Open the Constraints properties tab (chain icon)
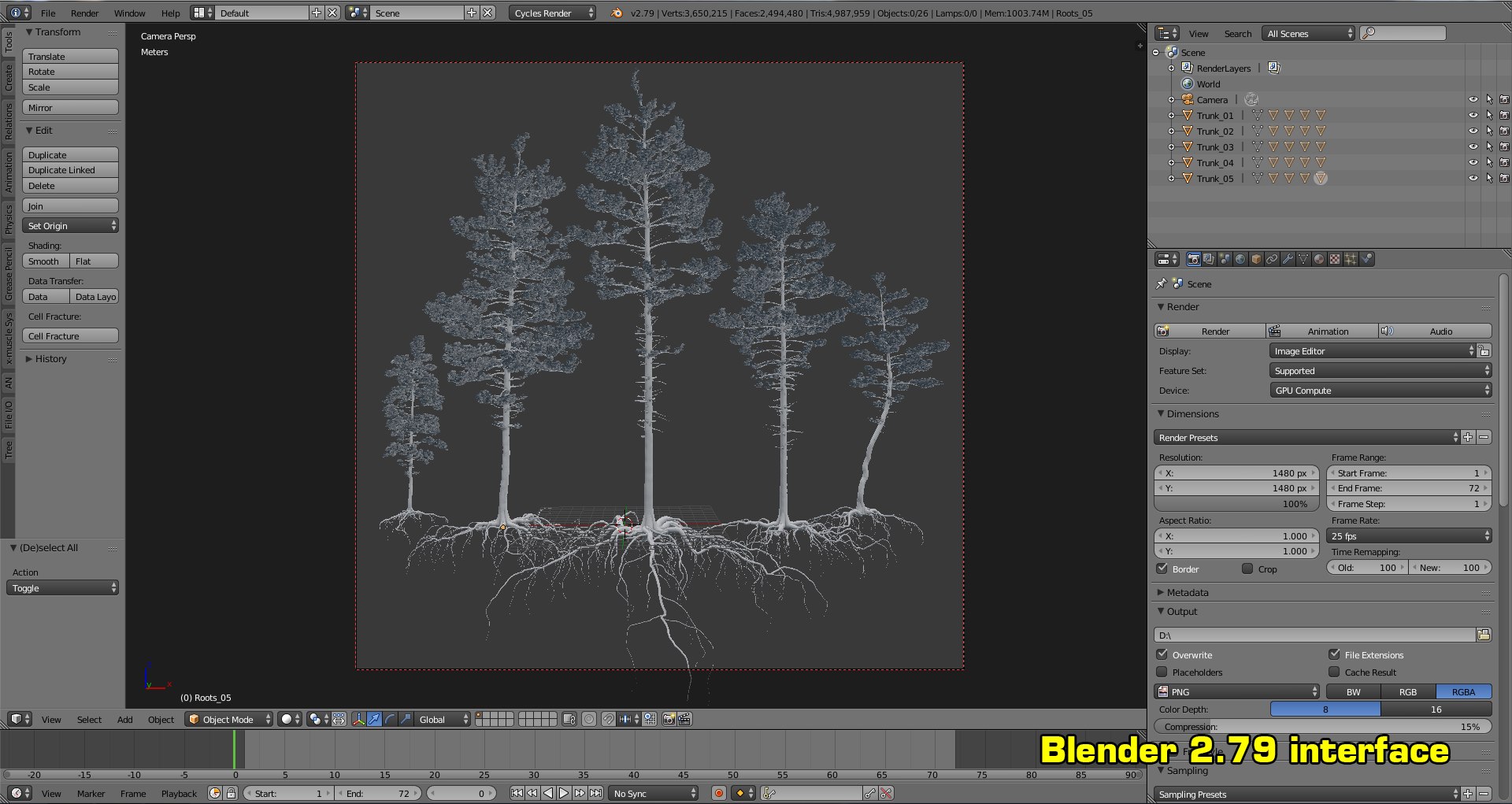The image size is (1512, 804). click(1272, 259)
